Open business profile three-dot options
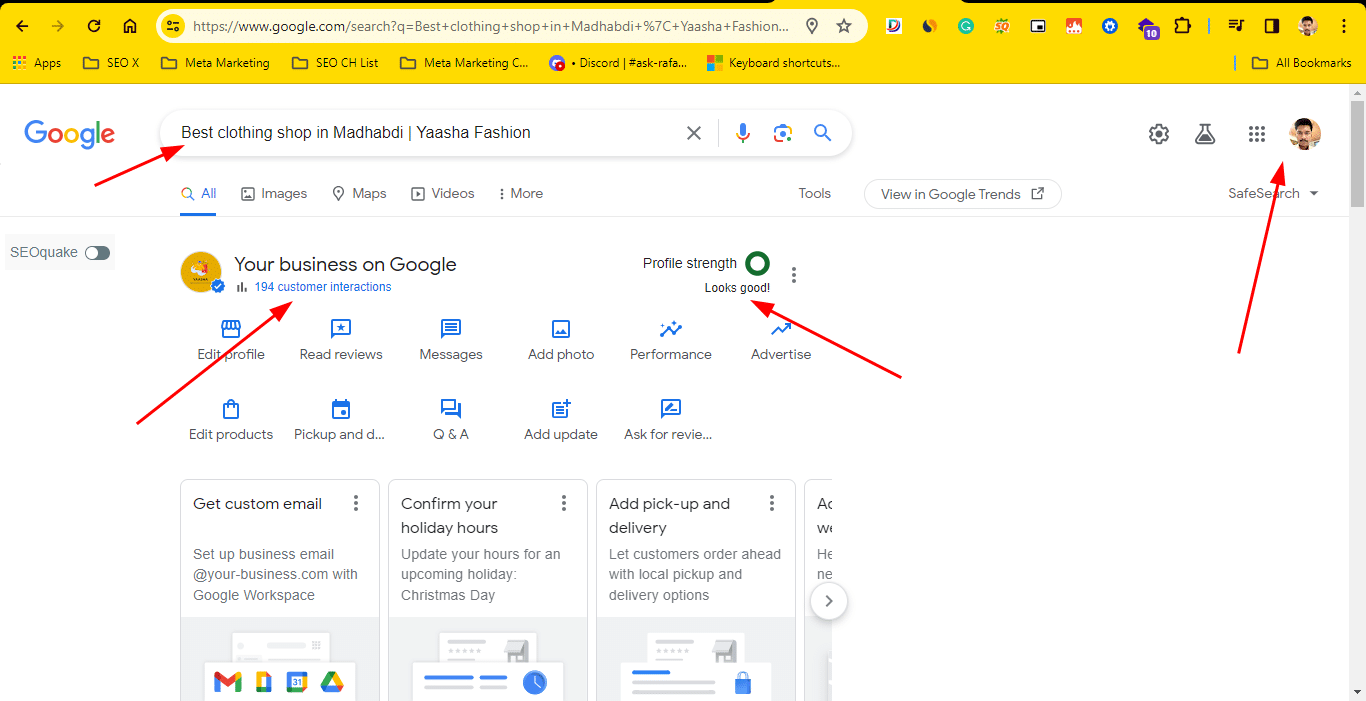The image size is (1366, 701). pyautogui.click(x=794, y=275)
